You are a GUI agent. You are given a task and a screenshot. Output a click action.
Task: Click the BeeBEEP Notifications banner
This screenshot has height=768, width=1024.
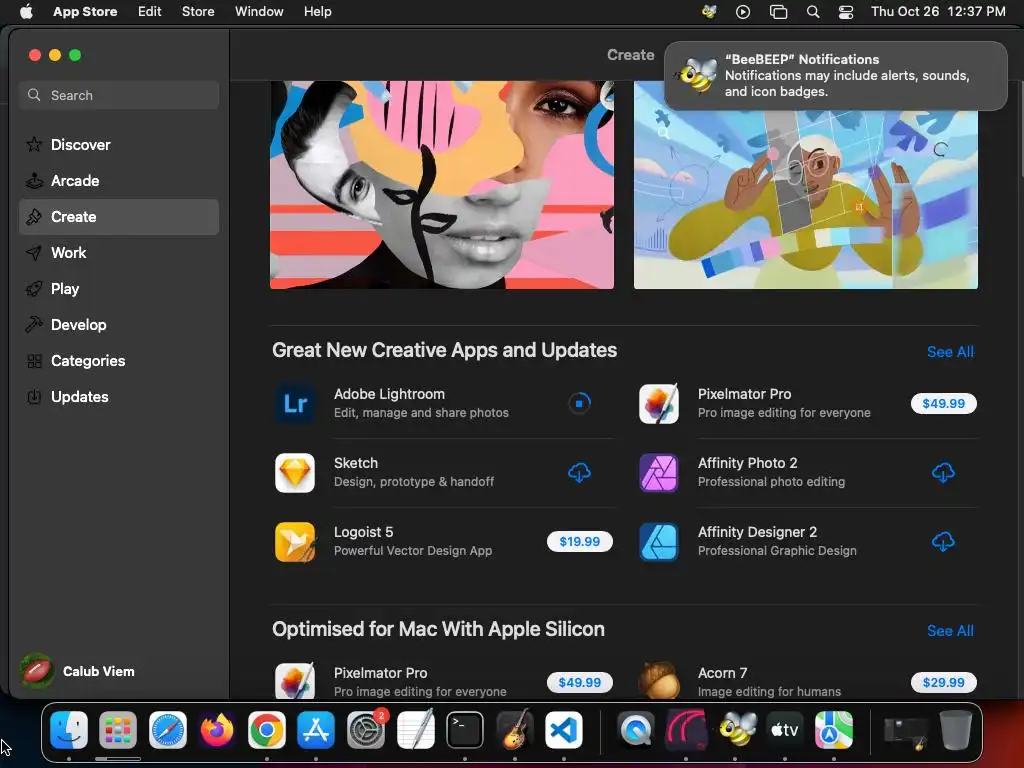836,76
